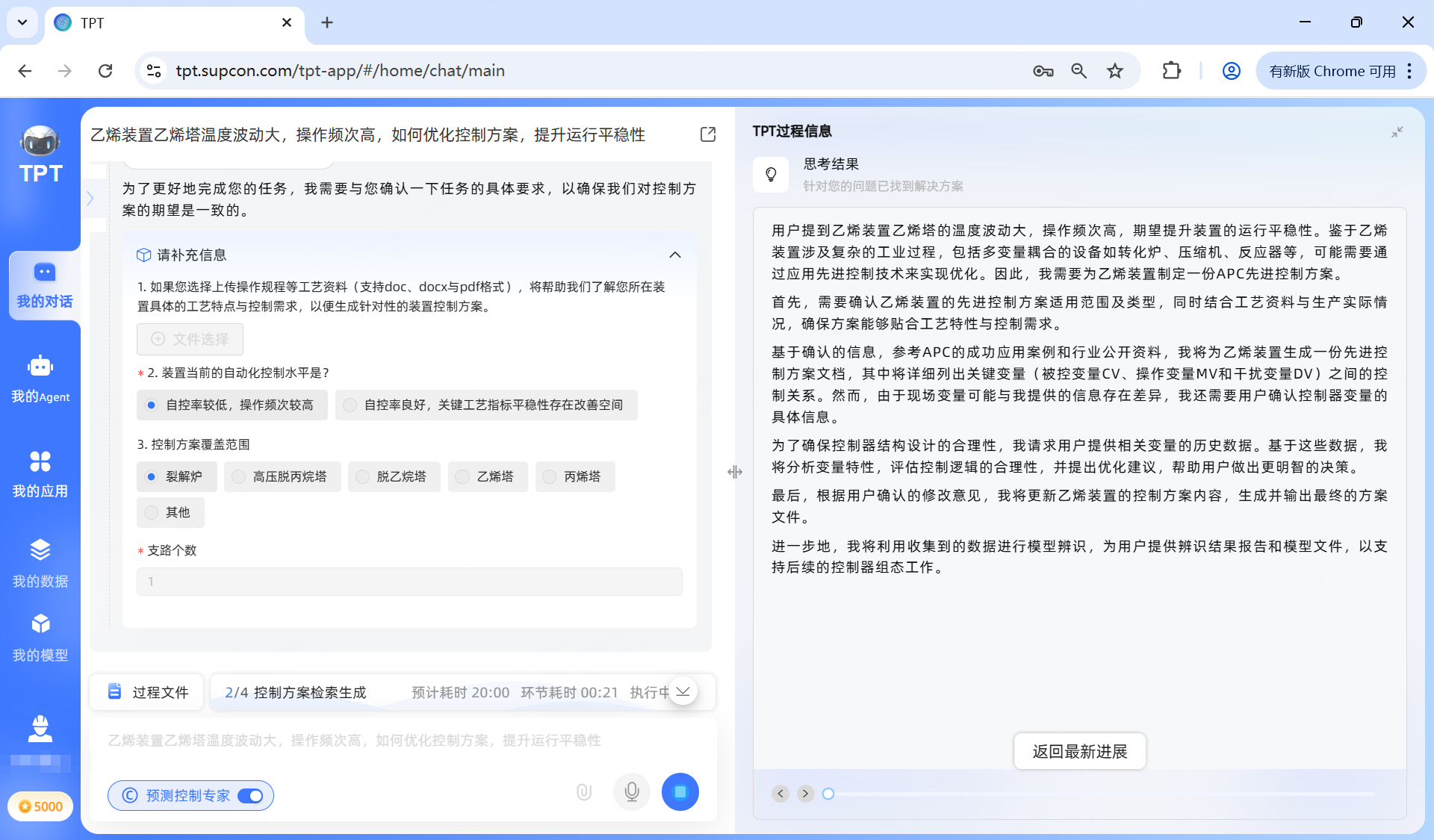Open conversation in new window via external-link icon
The height and width of the screenshot is (840, 1434).
click(x=707, y=134)
